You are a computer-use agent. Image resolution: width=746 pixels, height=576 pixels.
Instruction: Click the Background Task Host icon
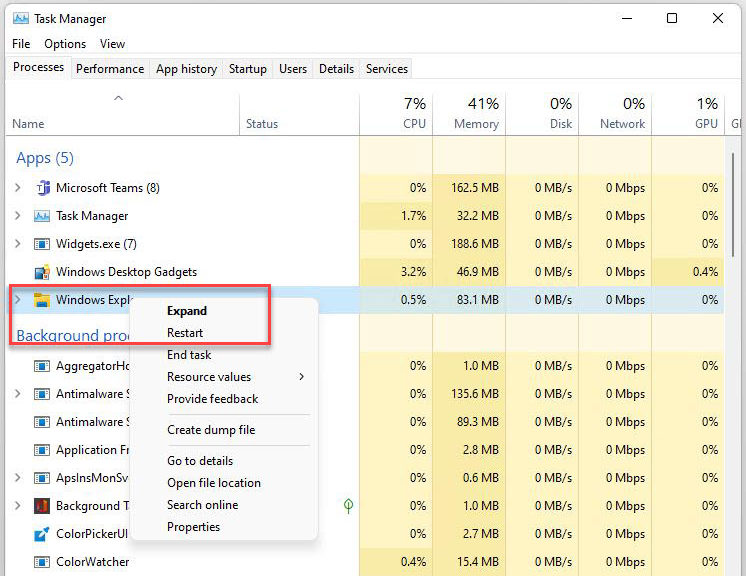tap(42, 506)
